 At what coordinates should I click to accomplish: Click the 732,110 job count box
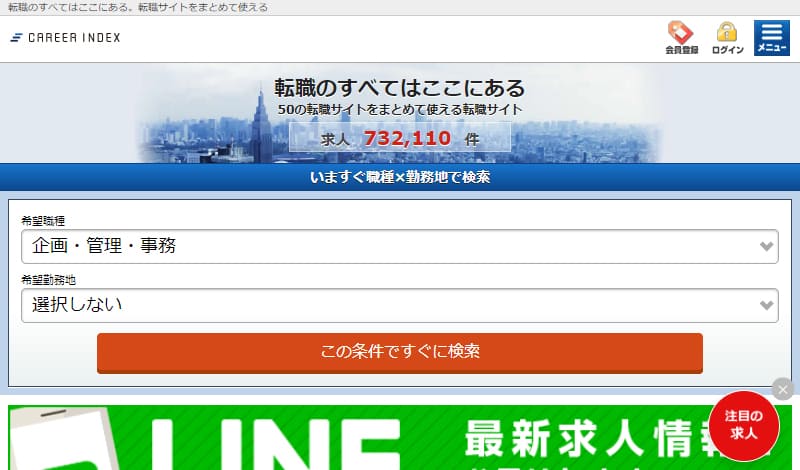(x=400, y=139)
